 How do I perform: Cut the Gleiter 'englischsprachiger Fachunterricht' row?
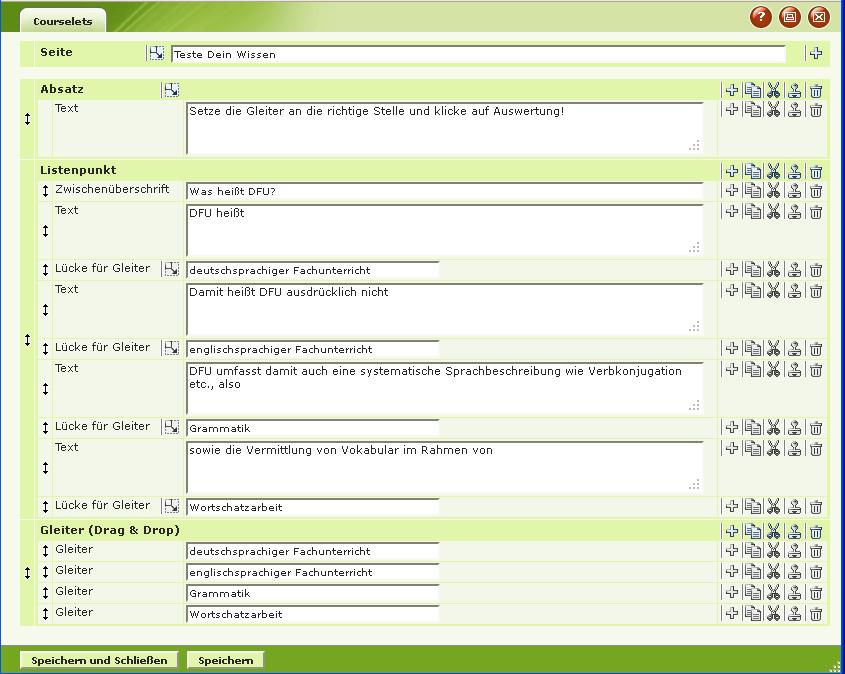(773, 572)
